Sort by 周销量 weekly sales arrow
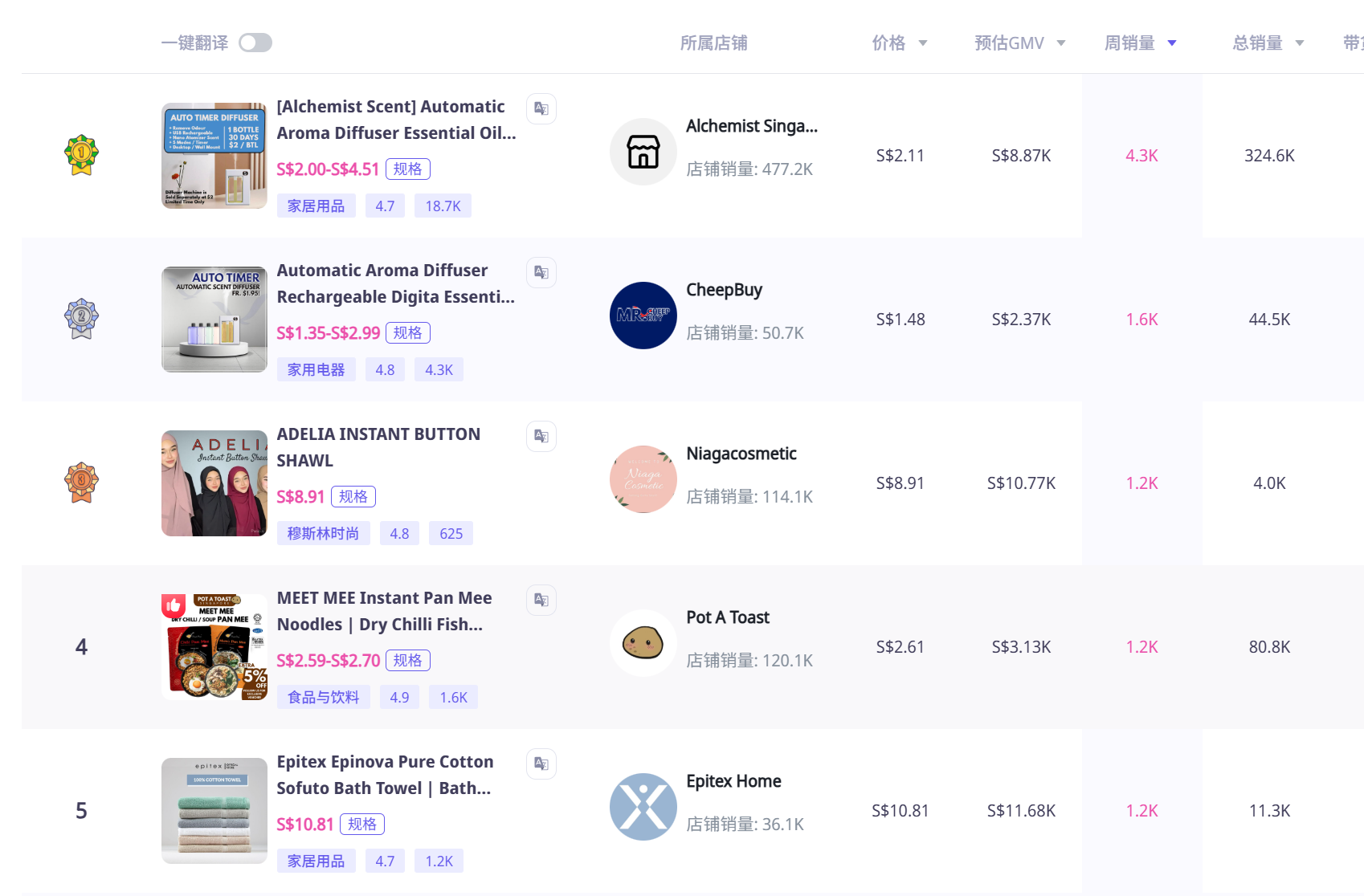The width and height of the screenshot is (1364, 896). pos(1172,43)
